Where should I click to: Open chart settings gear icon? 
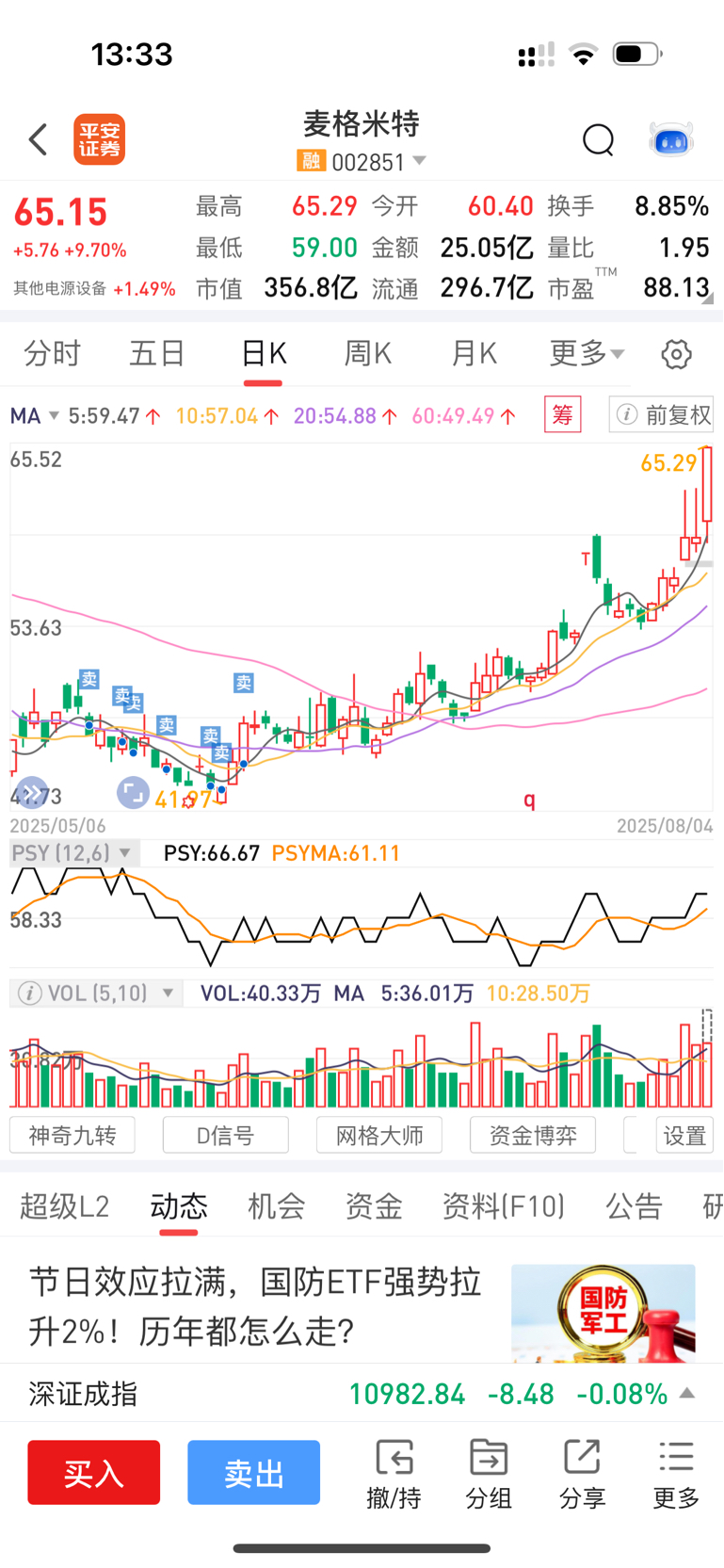(x=676, y=354)
